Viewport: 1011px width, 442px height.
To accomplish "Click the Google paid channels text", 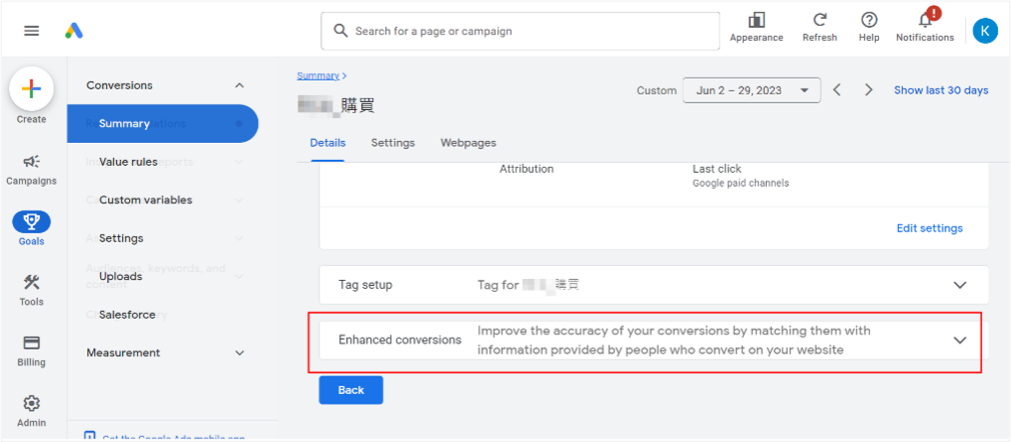I will (740, 183).
